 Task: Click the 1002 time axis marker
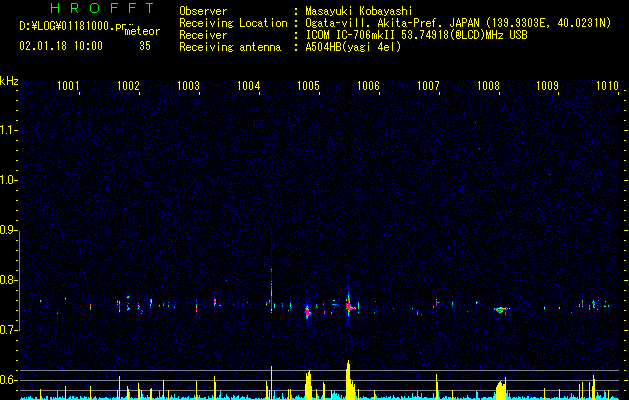(x=128, y=85)
